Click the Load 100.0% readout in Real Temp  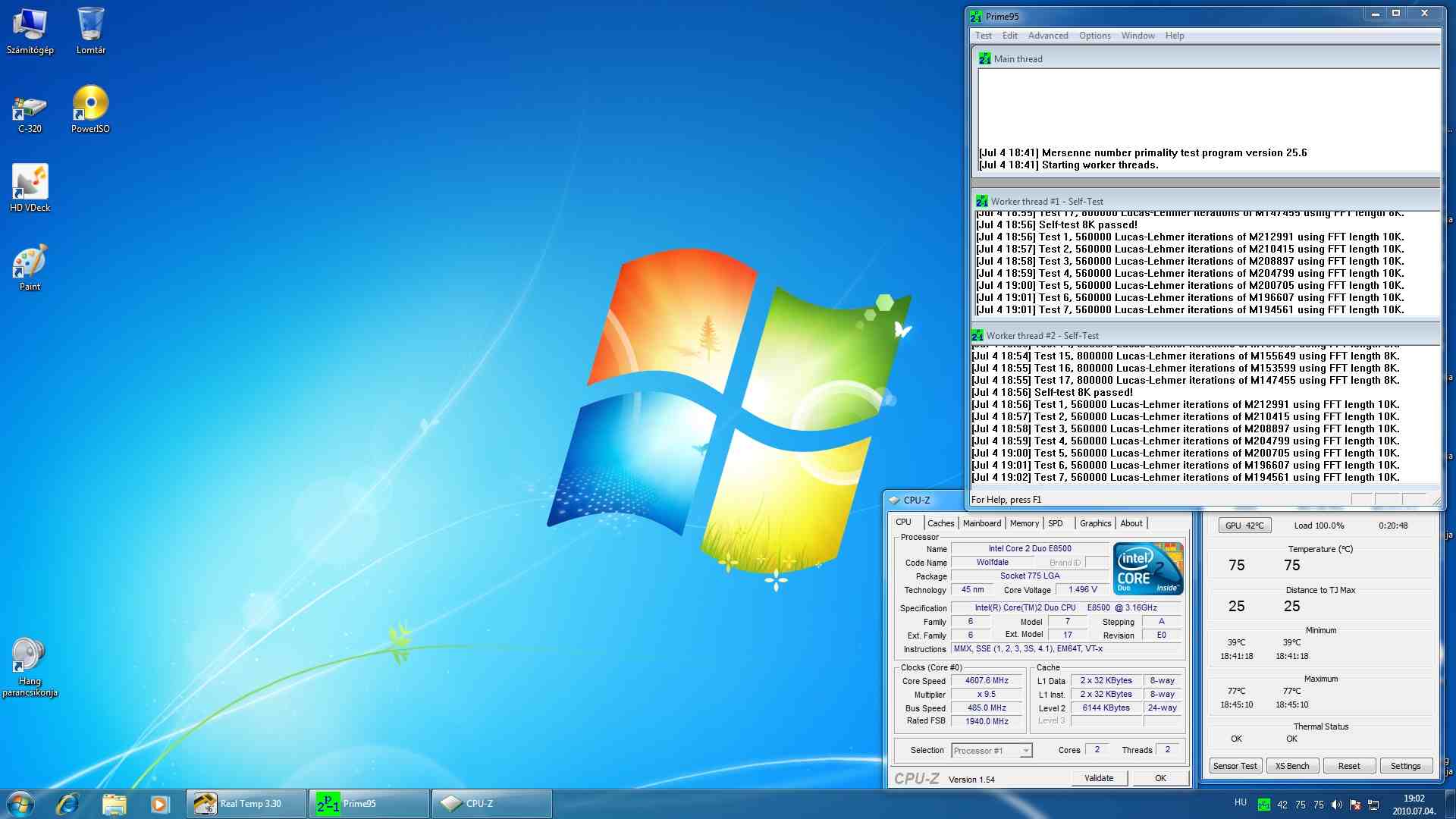coord(1319,526)
